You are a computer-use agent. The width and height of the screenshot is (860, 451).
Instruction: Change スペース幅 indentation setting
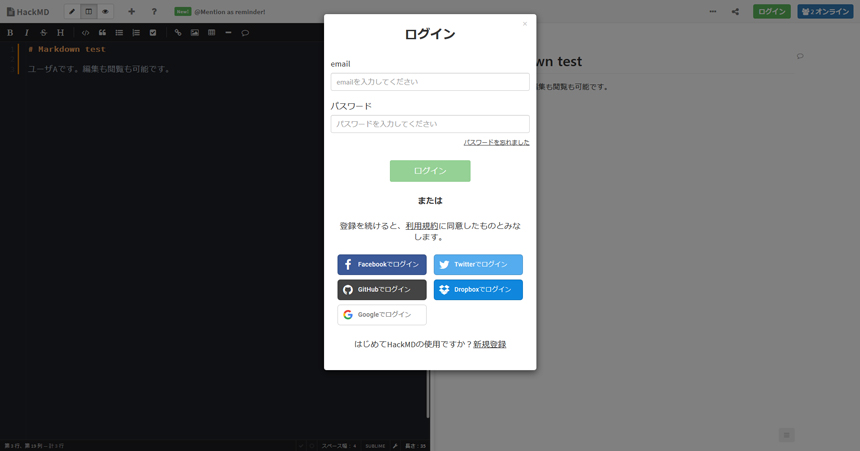click(339, 446)
